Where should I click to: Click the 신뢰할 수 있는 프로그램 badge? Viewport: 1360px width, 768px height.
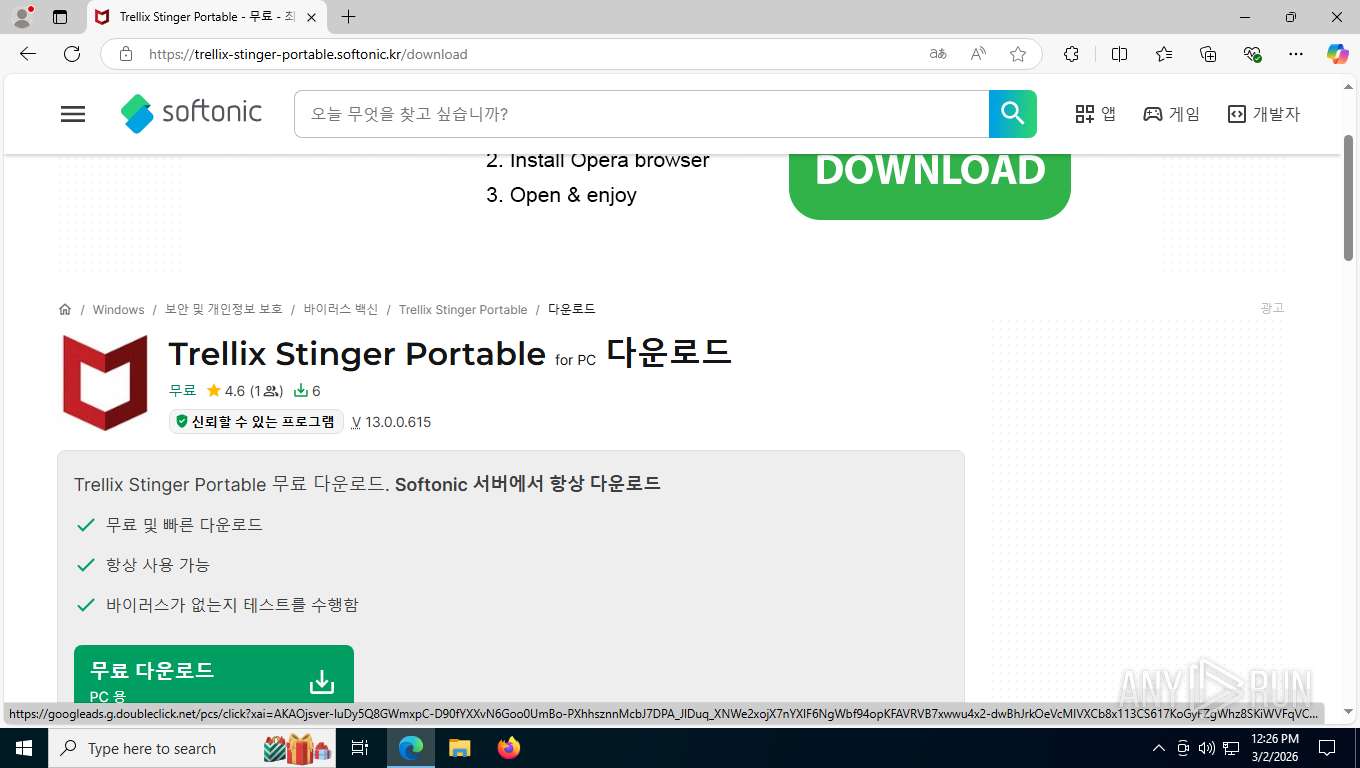coord(256,422)
